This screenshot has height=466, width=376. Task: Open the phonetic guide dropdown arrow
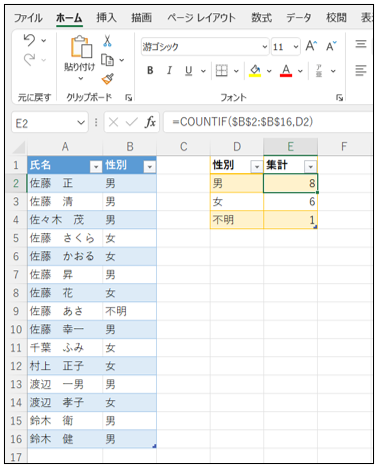point(333,71)
